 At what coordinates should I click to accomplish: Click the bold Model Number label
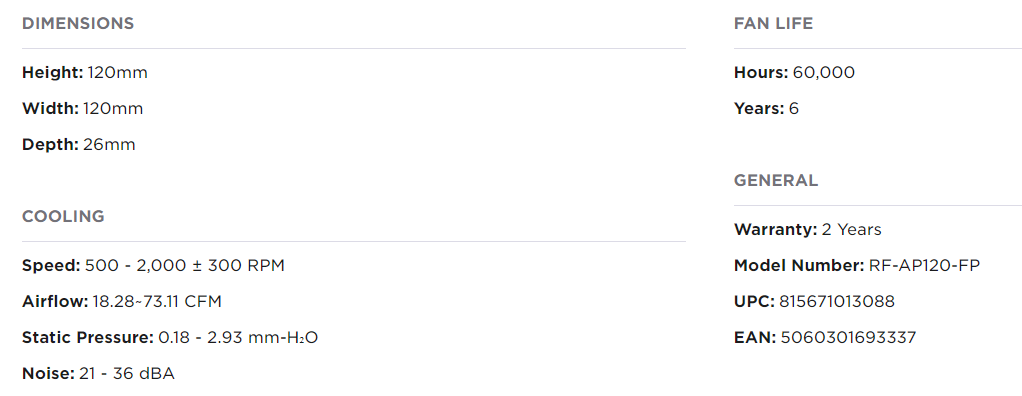tap(799, 266)
